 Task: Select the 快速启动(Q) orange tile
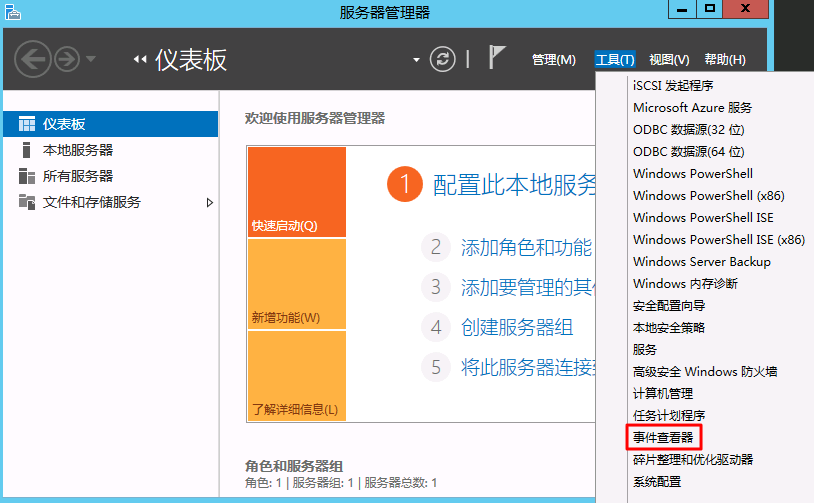[x=297, y=192]
